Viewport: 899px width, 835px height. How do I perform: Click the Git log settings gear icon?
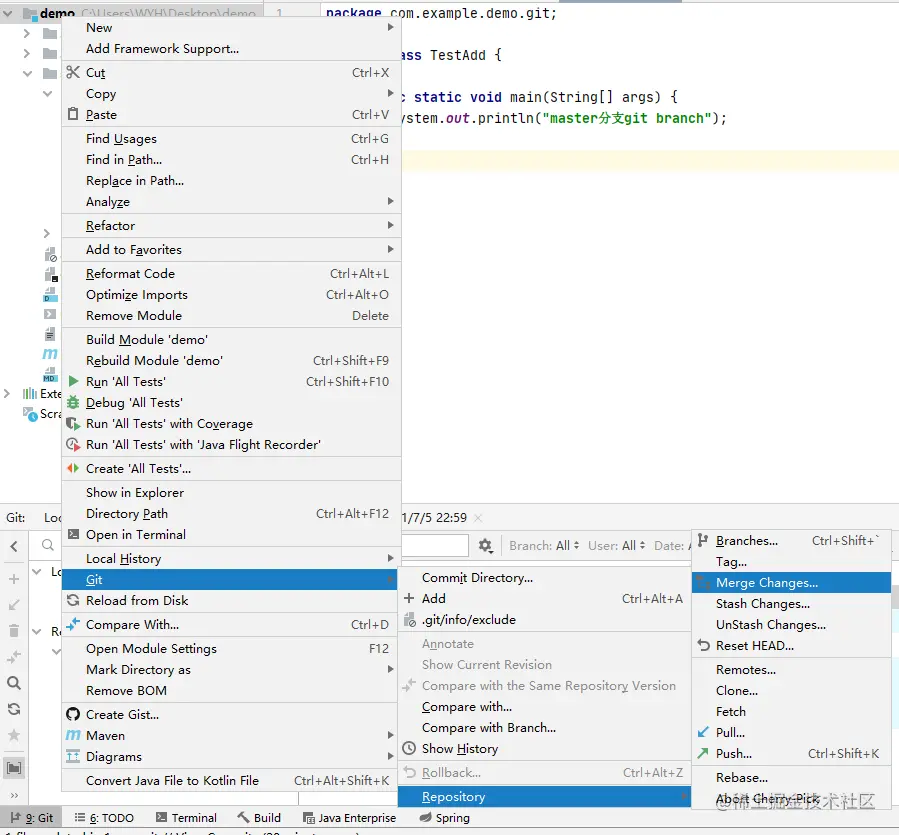click(486, 545)
